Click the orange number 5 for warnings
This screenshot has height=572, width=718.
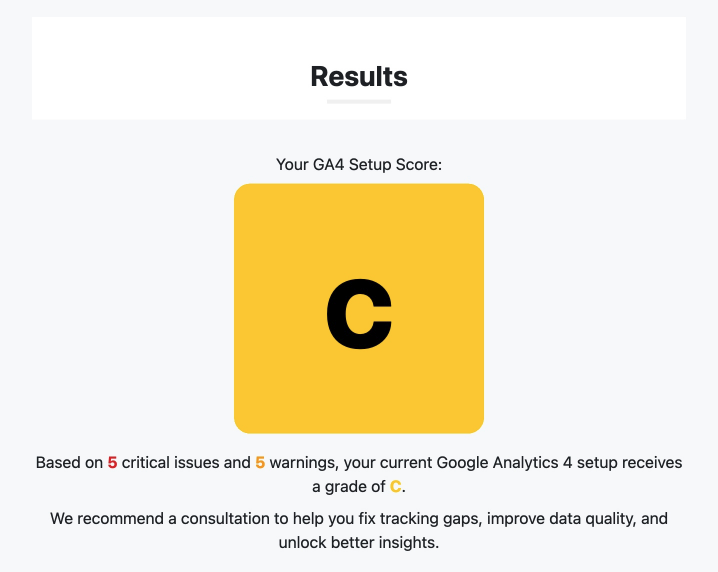click(260, 463)
